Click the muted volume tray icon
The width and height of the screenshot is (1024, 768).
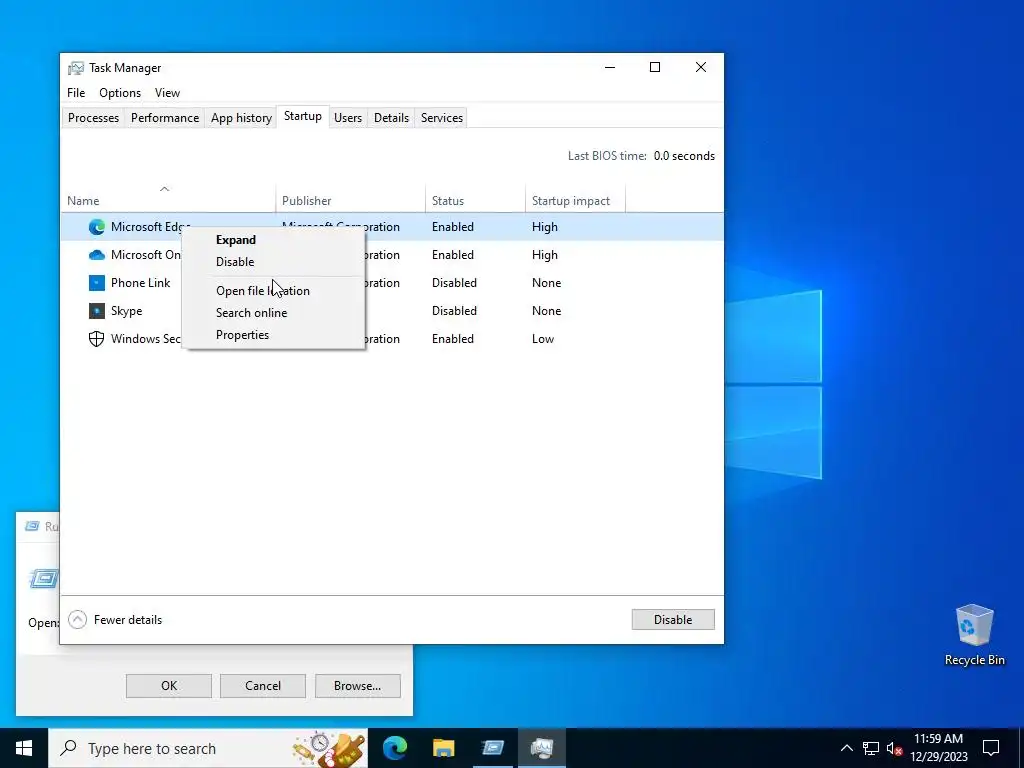coord(894,748)
